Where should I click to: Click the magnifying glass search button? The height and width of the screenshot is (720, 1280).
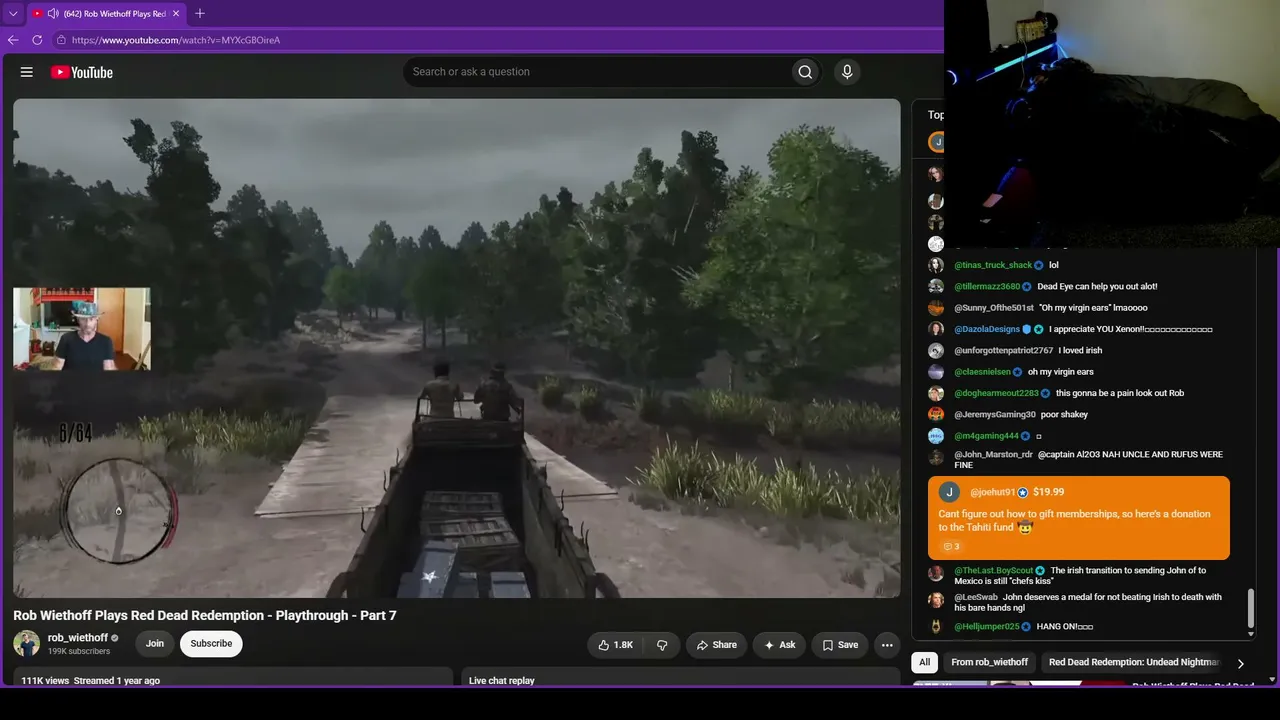tap(805, 72)
